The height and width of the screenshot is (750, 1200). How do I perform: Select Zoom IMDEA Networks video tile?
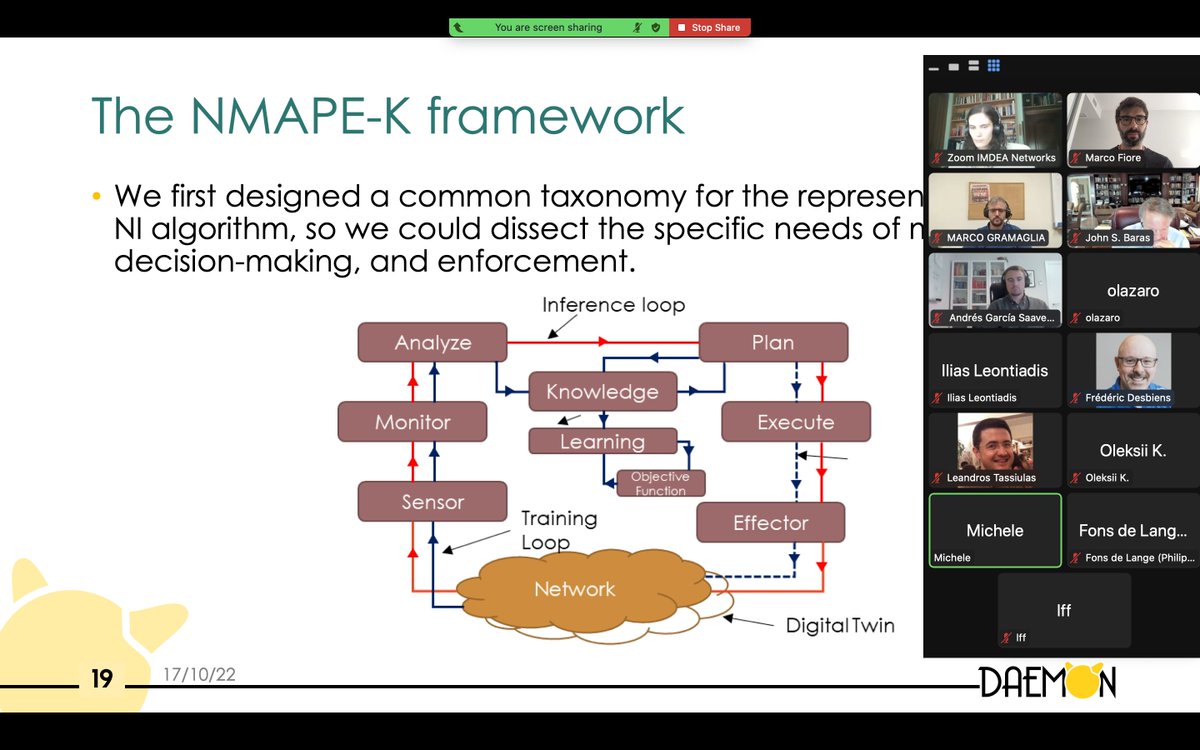point(996,130)
